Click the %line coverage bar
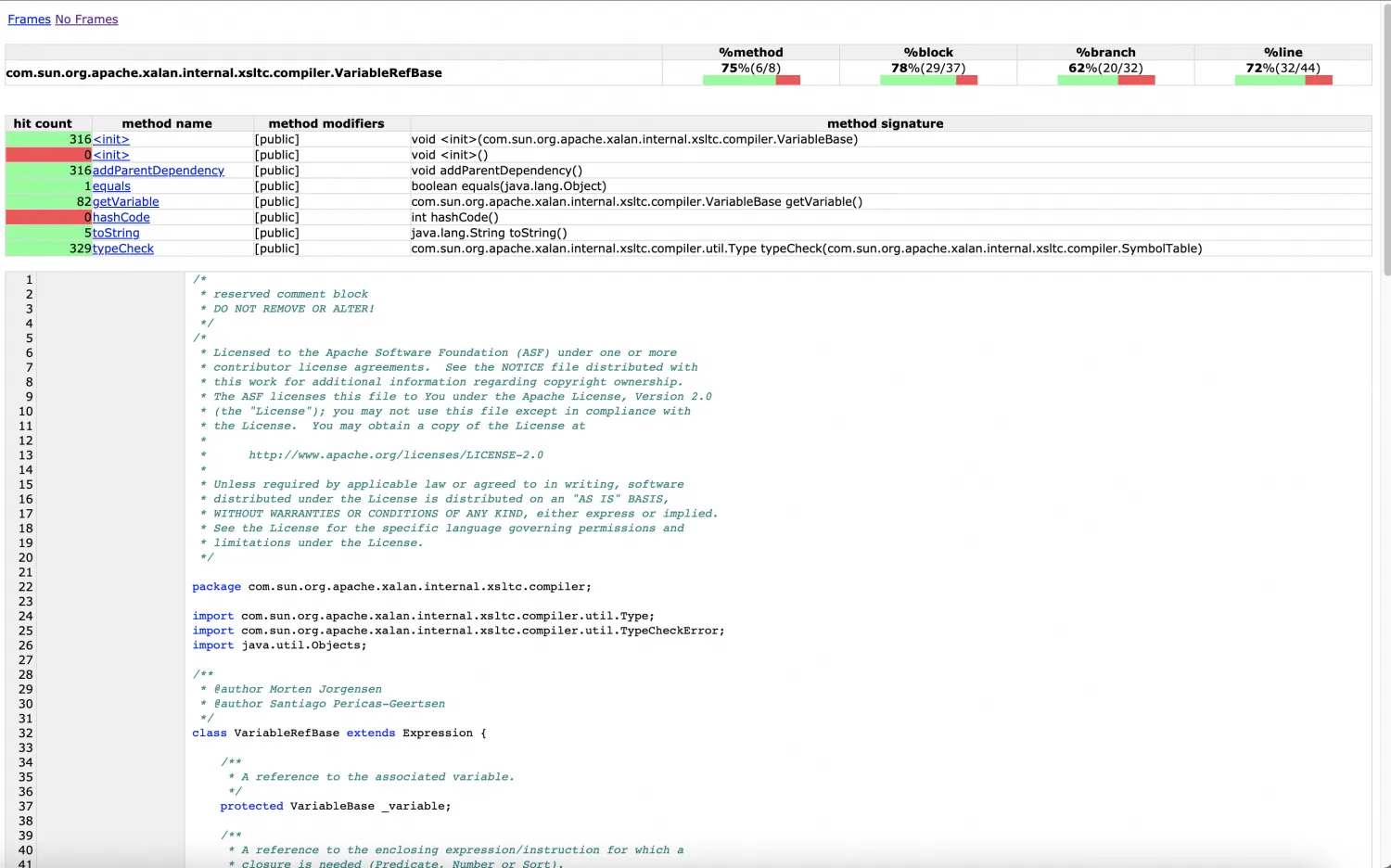The width and height of the screenshot is (1391, 868). [1283, 81]
